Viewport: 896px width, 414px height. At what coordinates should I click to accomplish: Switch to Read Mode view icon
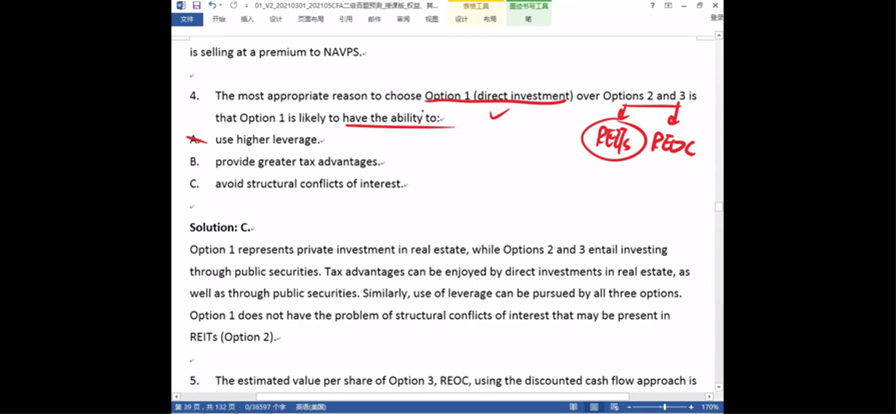coord(573,407)
